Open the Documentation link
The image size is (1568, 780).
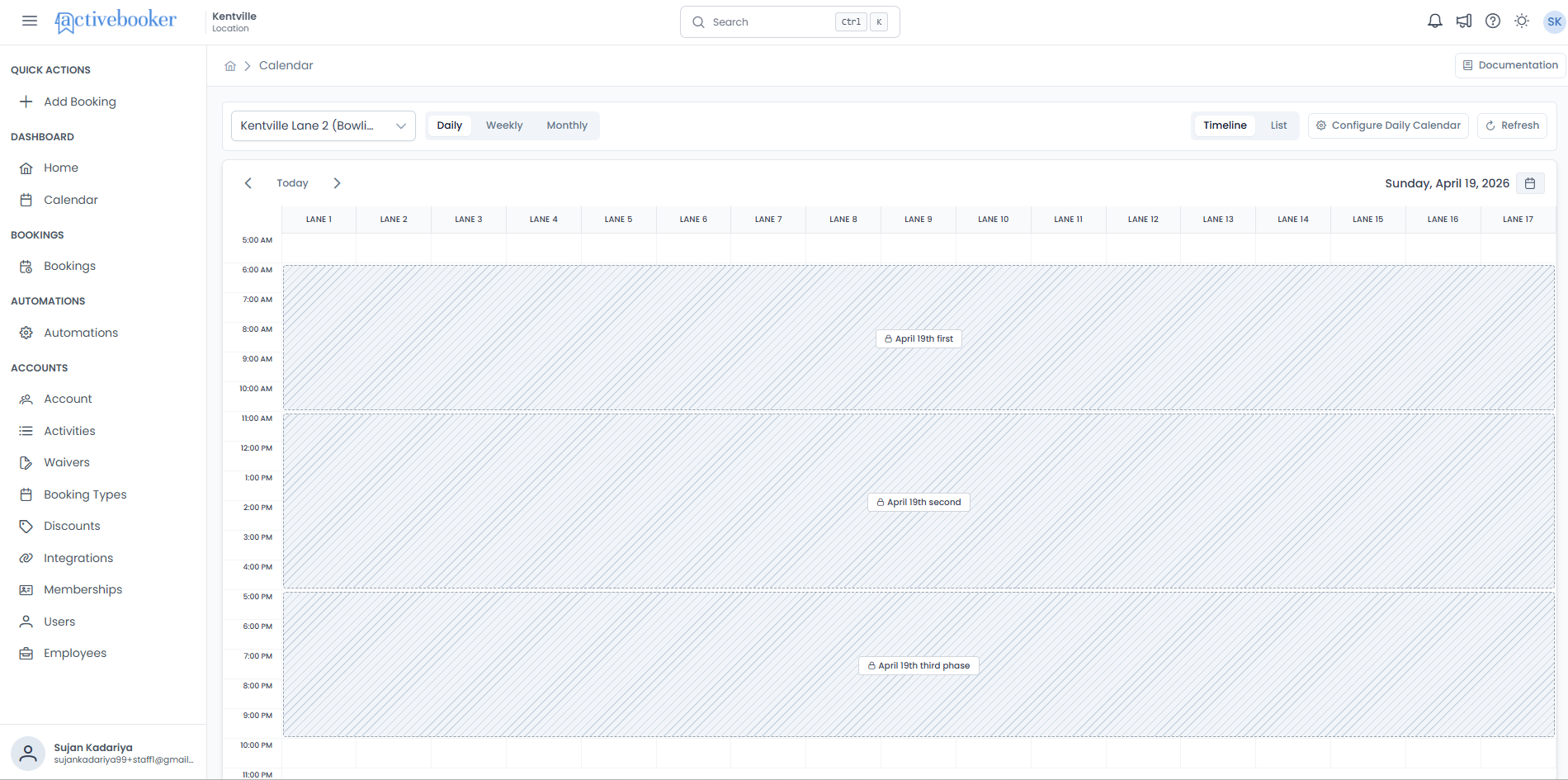pyautogui.click(x=1510, y=65)
